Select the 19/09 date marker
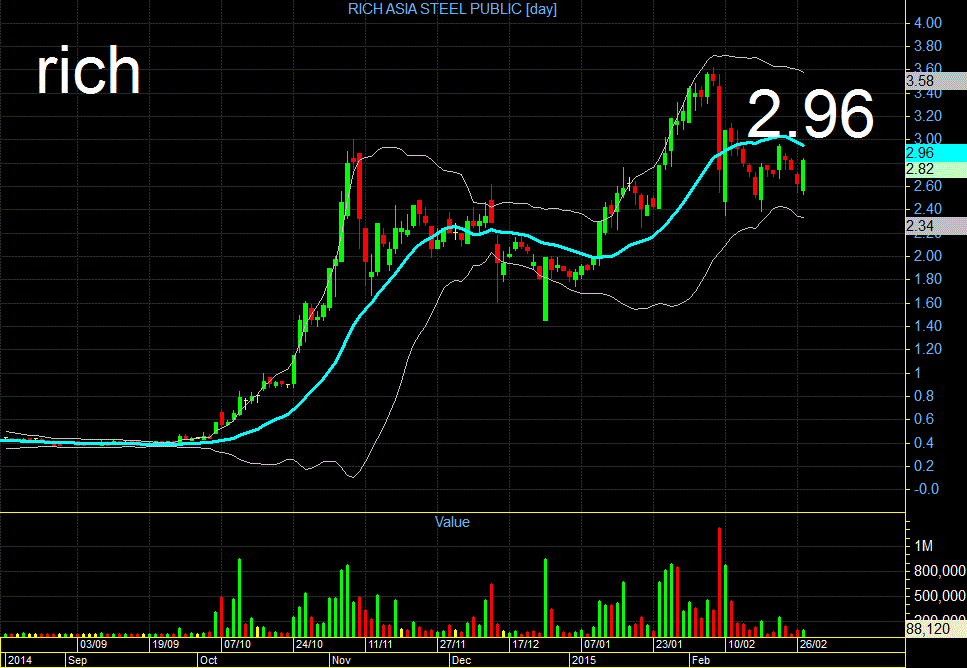The width and height of the screenshot is (967, 668). [165, 645]
